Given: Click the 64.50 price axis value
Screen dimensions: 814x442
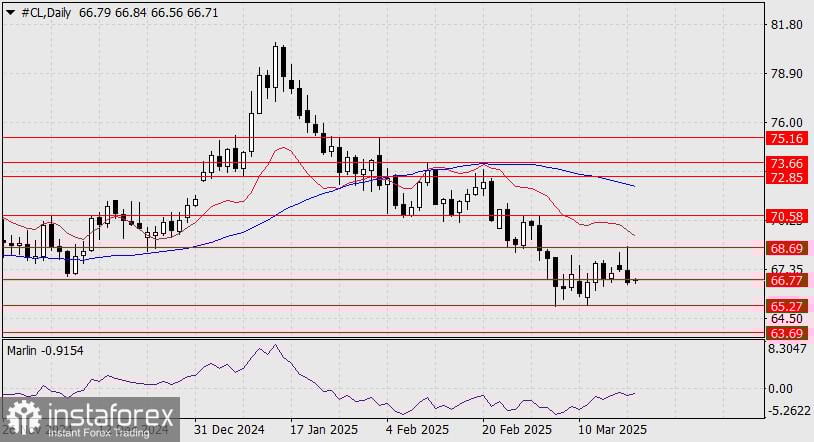Looking at the screenshot, I should point(786,318).
